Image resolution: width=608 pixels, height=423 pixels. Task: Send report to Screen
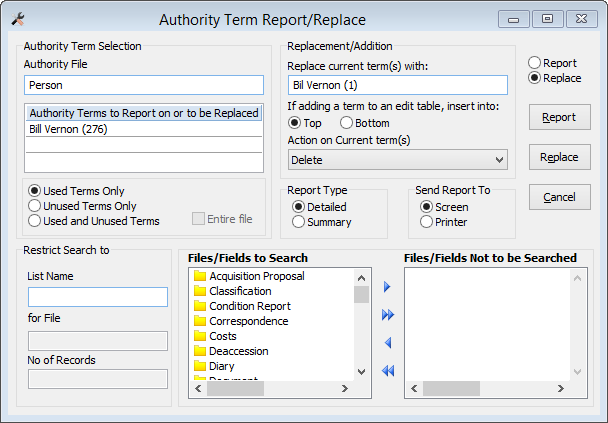[426, 207]
